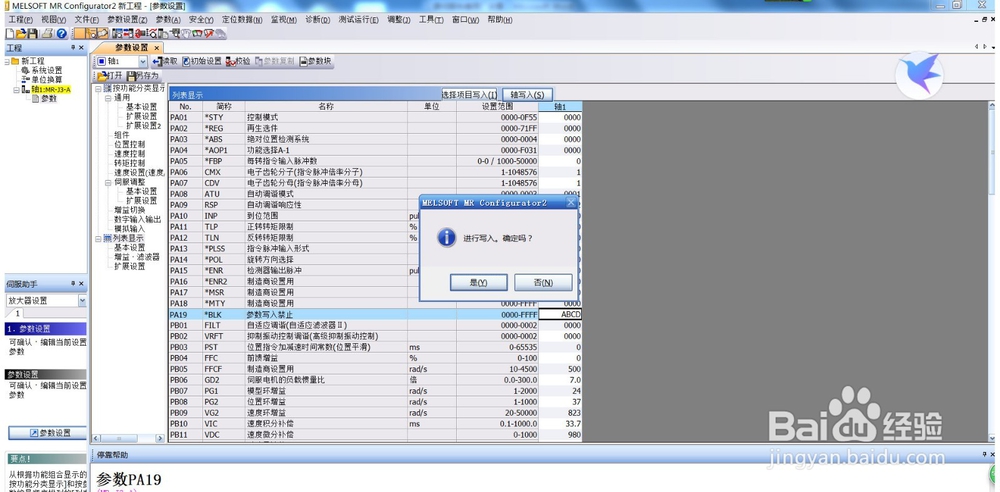Close the 伺服助手 assistant panel
Screen dimensions: 1000x492
[81, 283]
